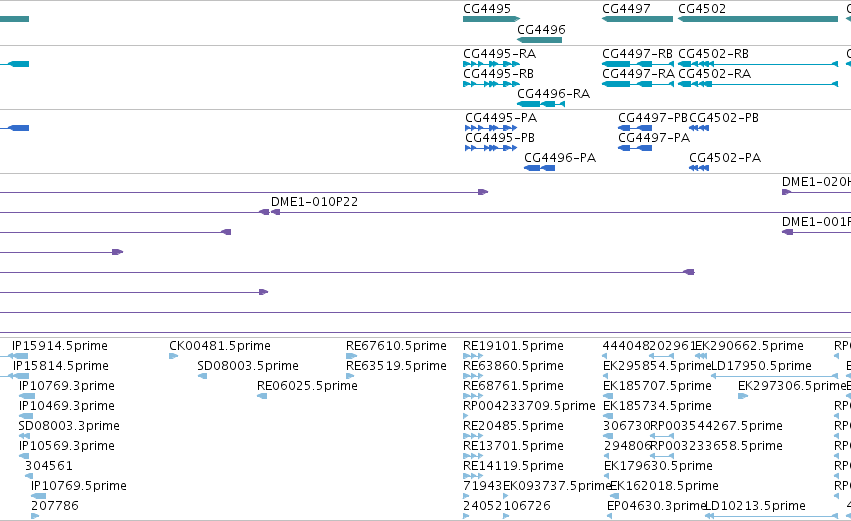Click EST RE63860.5prime
This screenshot has width=851, height=521.
tap(513, 366)
